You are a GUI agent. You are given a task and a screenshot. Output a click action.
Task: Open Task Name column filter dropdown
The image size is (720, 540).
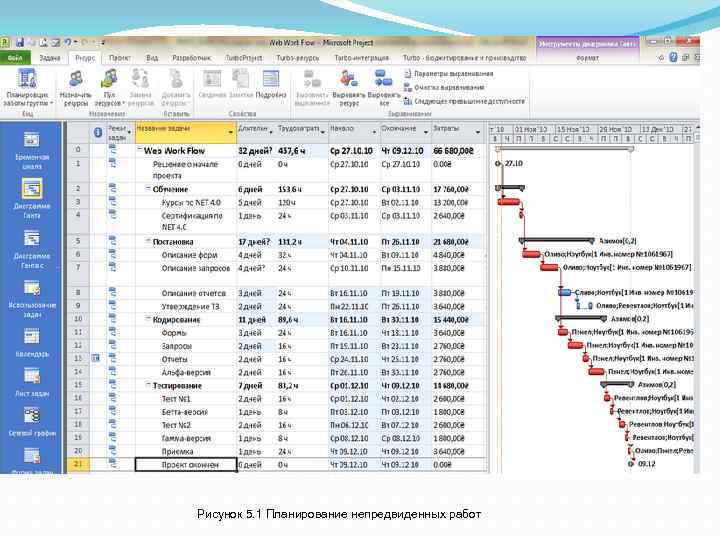point(231,132)
